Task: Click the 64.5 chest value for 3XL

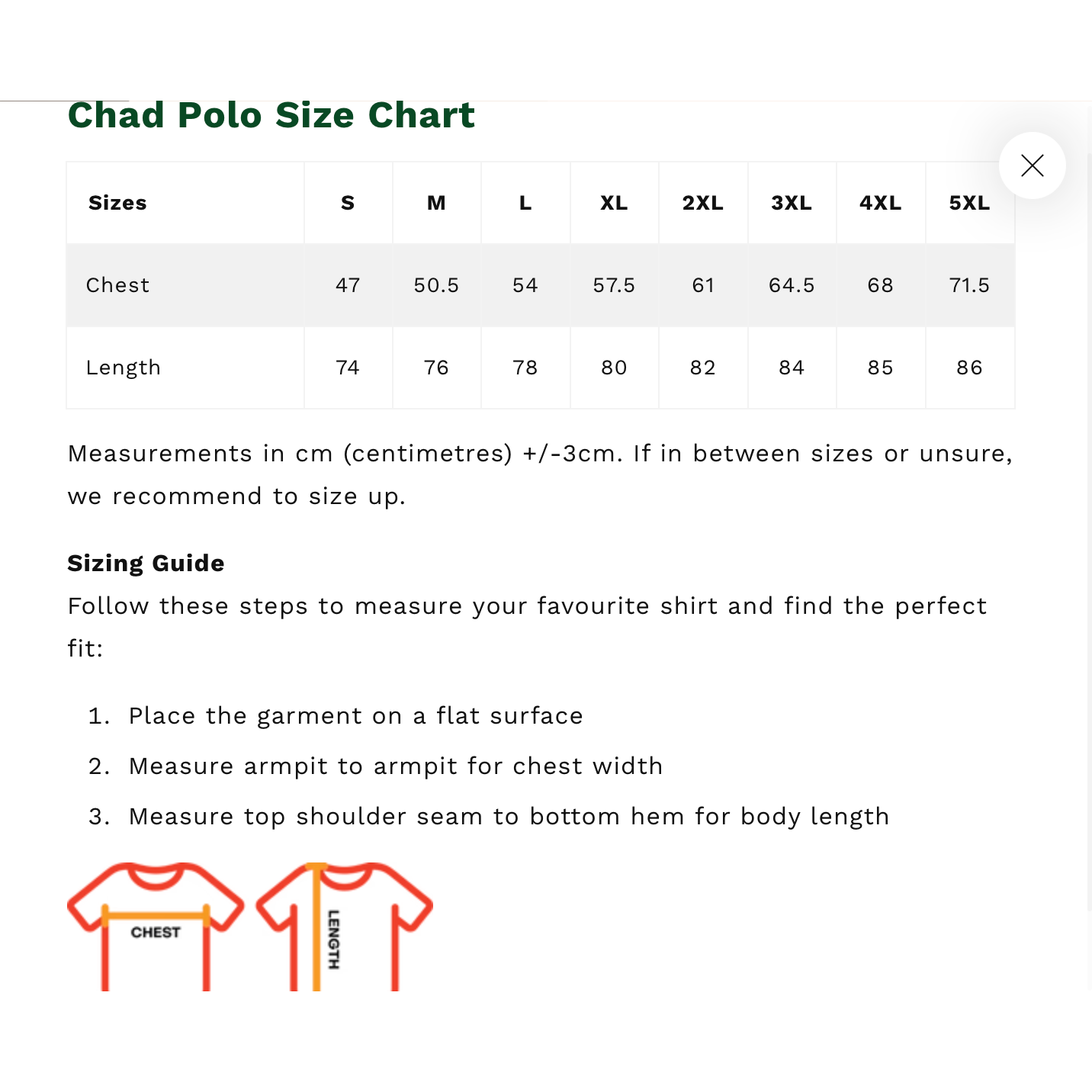Action: [792, 285]
